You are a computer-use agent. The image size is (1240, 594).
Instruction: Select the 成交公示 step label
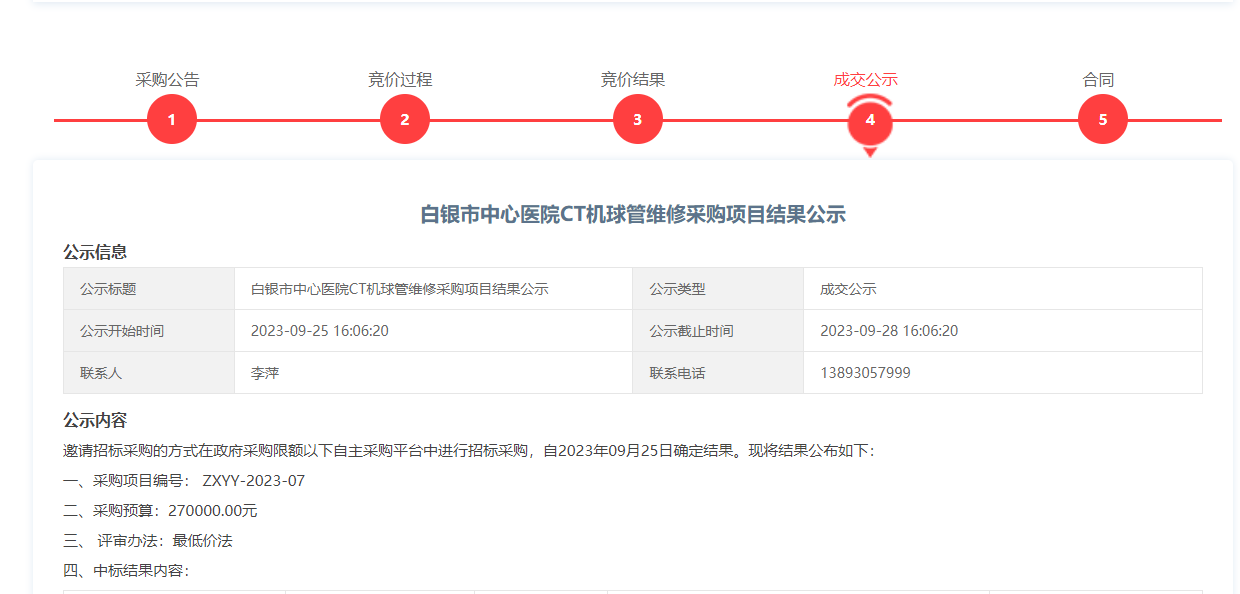coord(866,80)
